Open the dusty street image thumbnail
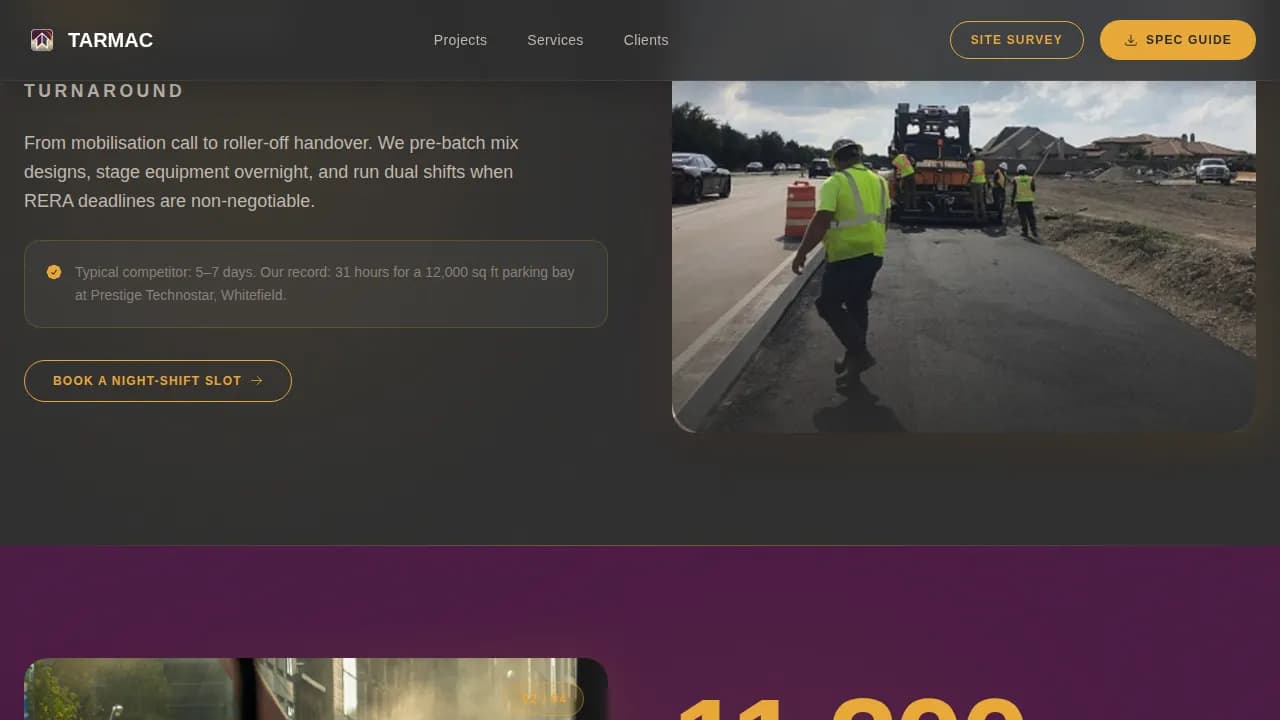1280x720 pixels. [x=316, y=689]
